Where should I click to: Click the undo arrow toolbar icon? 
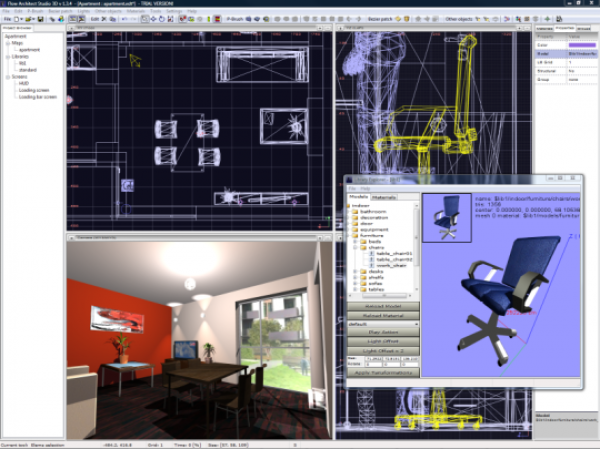tap(124, 19)
